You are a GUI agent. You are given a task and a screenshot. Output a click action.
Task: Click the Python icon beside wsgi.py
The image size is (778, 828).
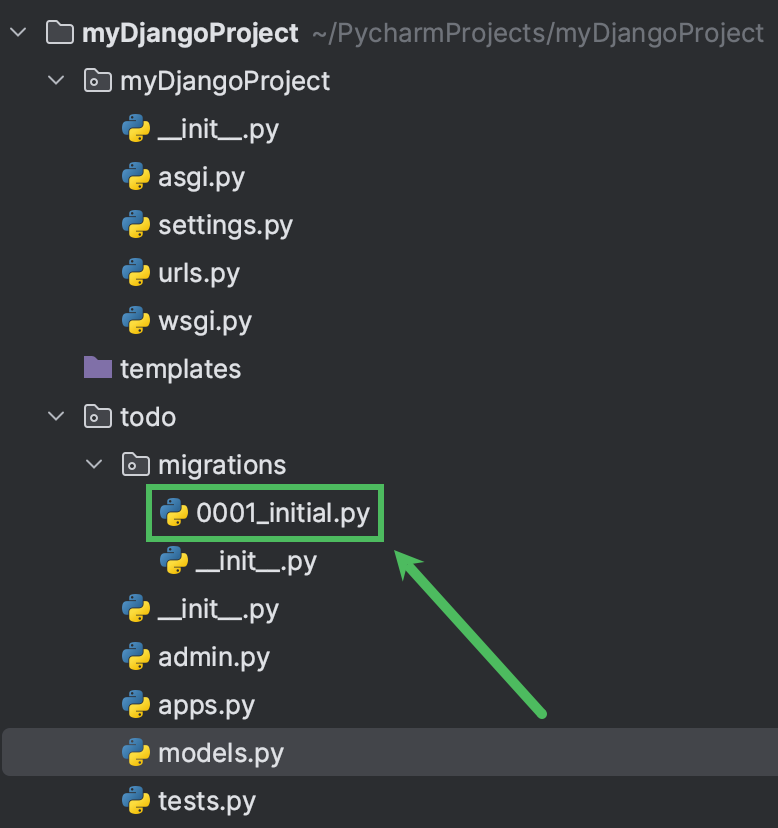click(135, 321)
